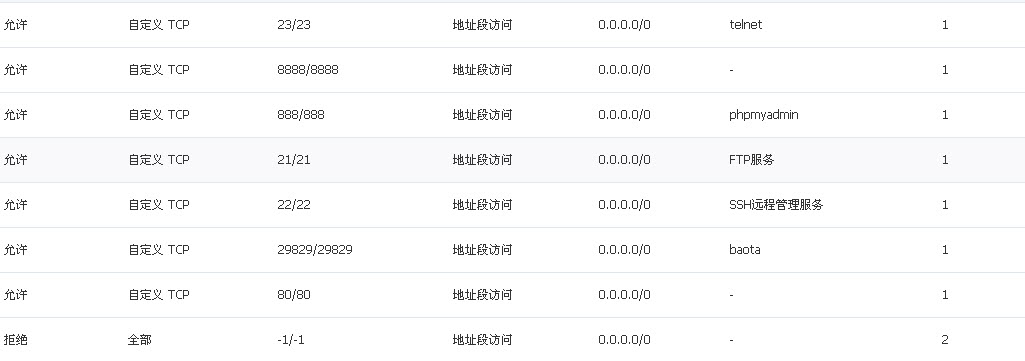The image size is (1025, 361).
Task: Select port range 29829/29829
Action: (315, 250)
